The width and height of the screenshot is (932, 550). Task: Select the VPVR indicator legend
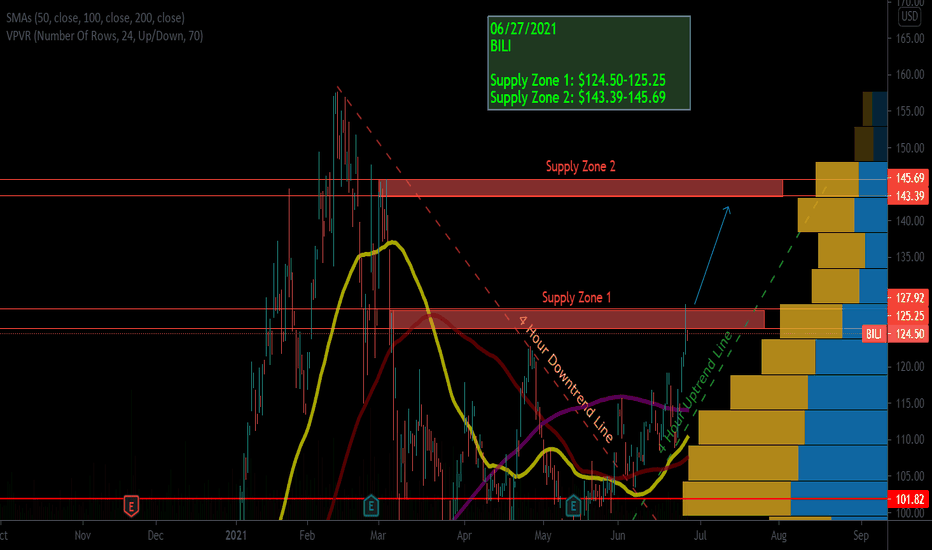105,36
